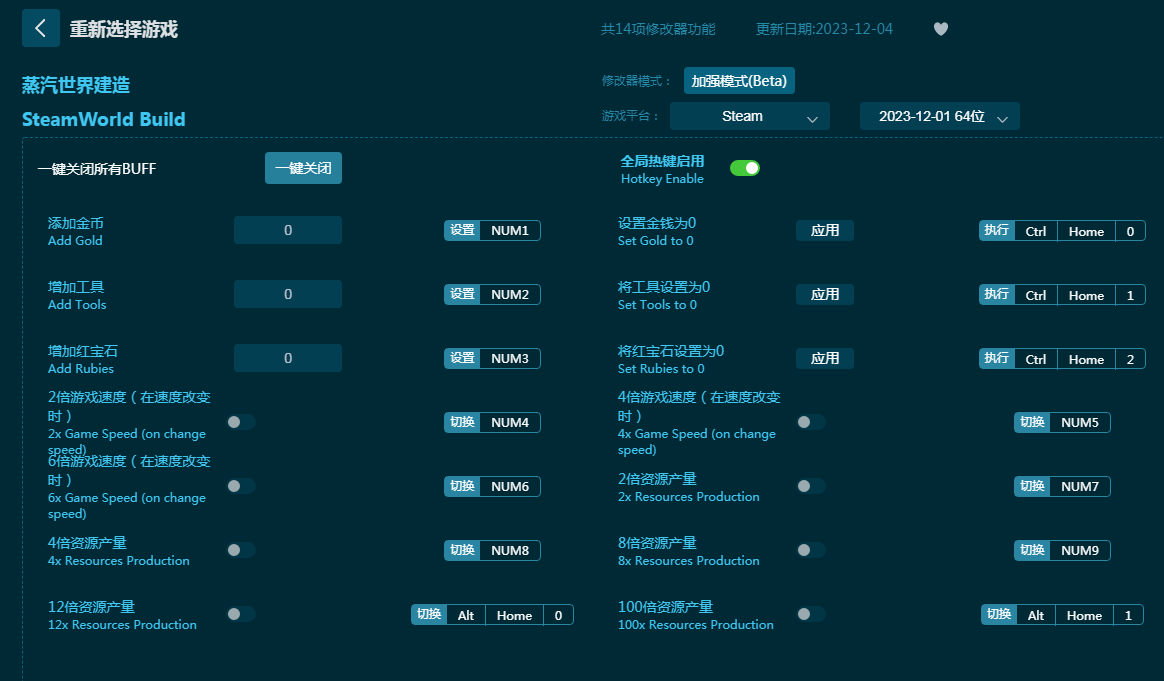Click the NUM7 hotkey key box
The width and height of the screenshot is (1164, 681).
tap(1080, 486)
